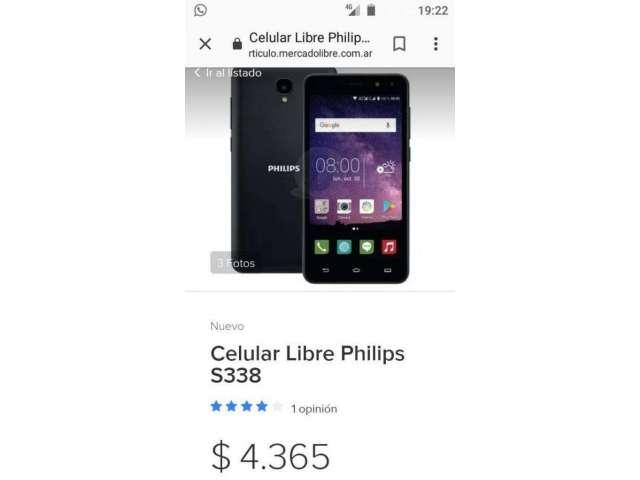Tap the first blue rating star
Image resolution: width=640 pixels, height=480 pixels.
tap(216, 406)
